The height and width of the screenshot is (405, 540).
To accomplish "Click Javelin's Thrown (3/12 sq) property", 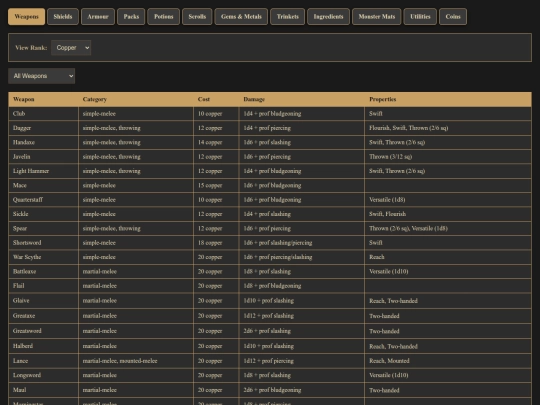I will pos(390,157).
